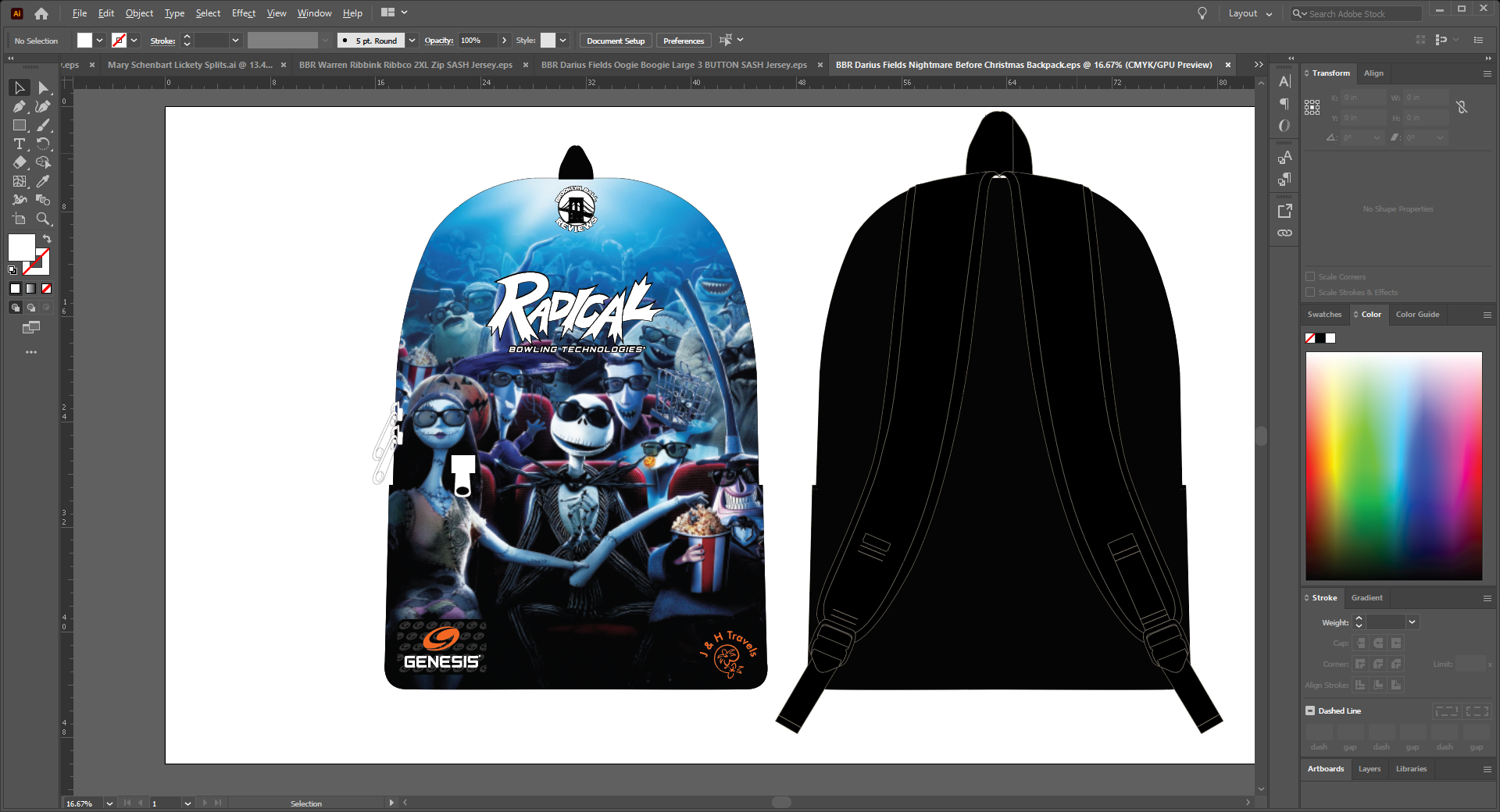Open the Effect menu
The image size is (1500, 812).
click(244, 13)
